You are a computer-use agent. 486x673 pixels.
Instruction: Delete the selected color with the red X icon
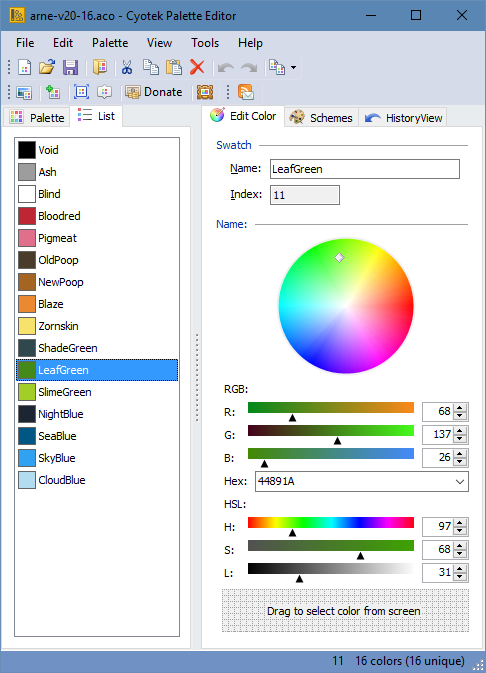click(x=197, y=67)
